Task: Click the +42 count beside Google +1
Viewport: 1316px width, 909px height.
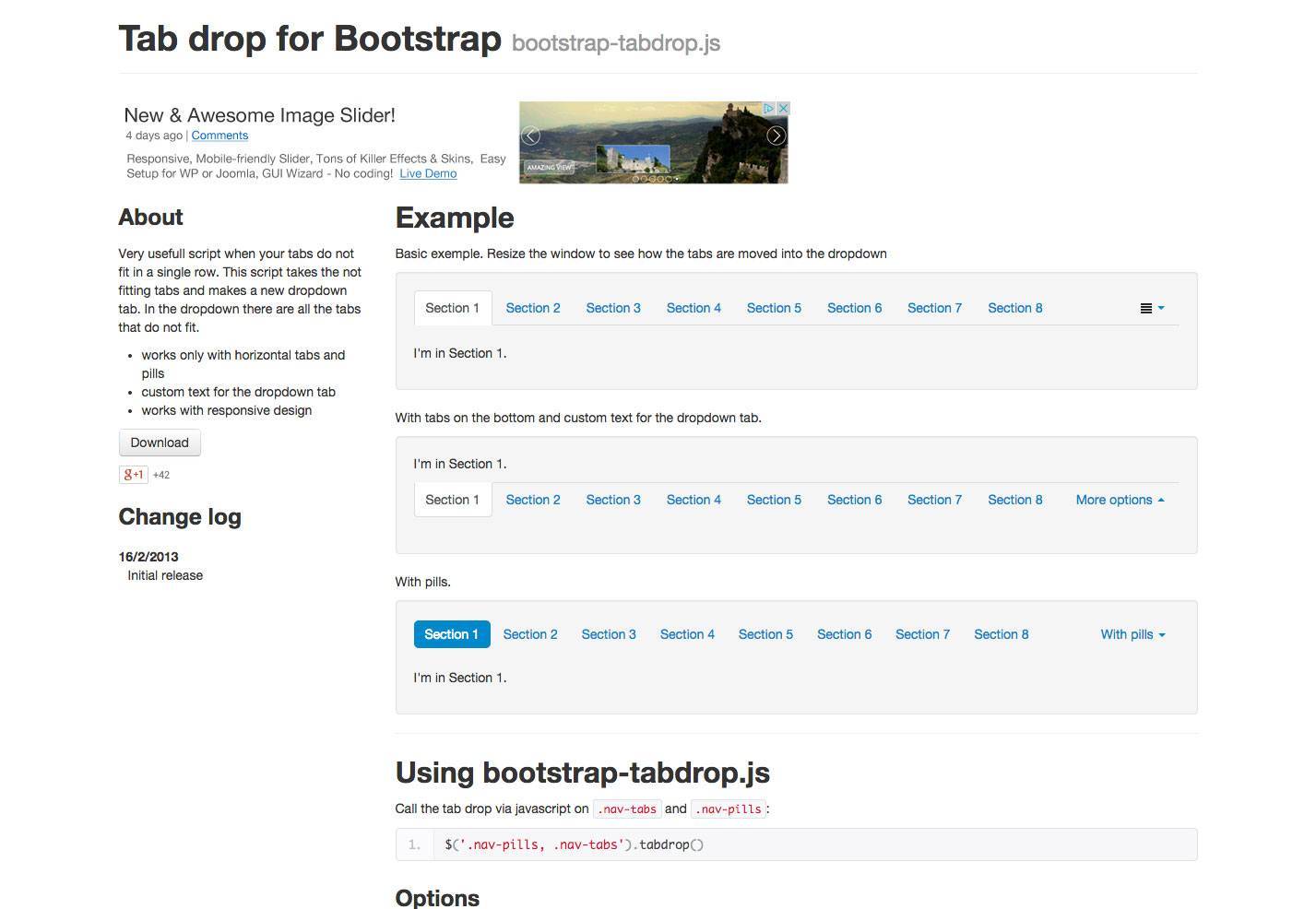Action: click(161, 475)
